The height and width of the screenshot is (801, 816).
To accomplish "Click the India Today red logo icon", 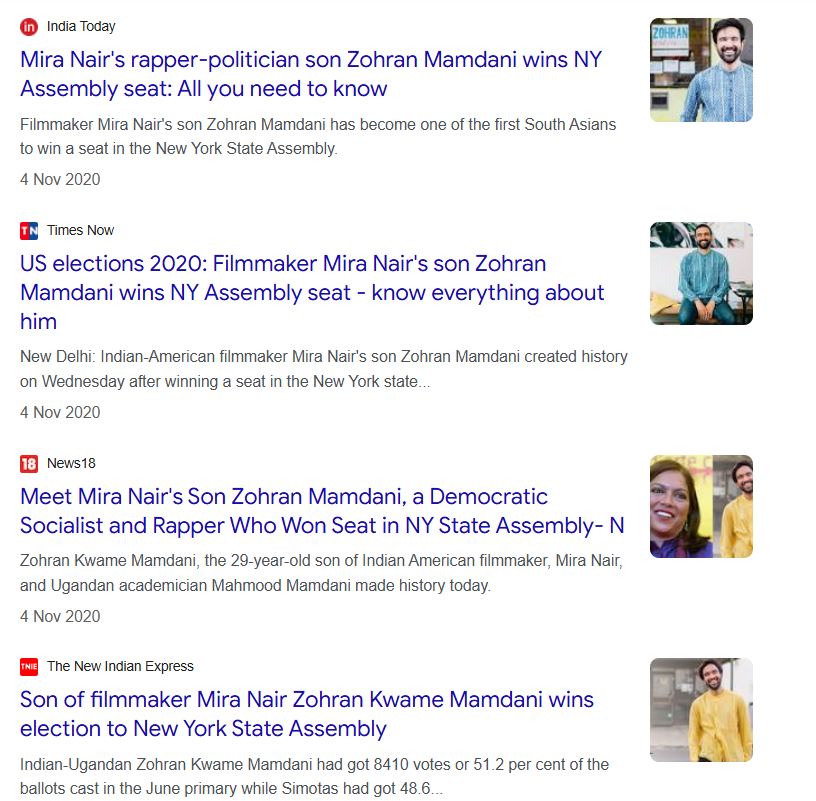I will point(29,27).
